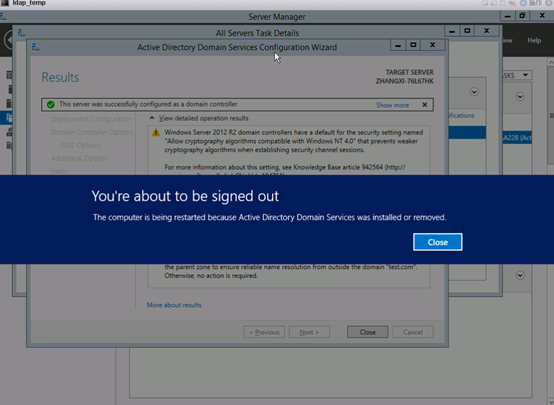This screenshot has width=554, height=405.
Task: Click the green success check icon
Action: click(x=51, y=105)
